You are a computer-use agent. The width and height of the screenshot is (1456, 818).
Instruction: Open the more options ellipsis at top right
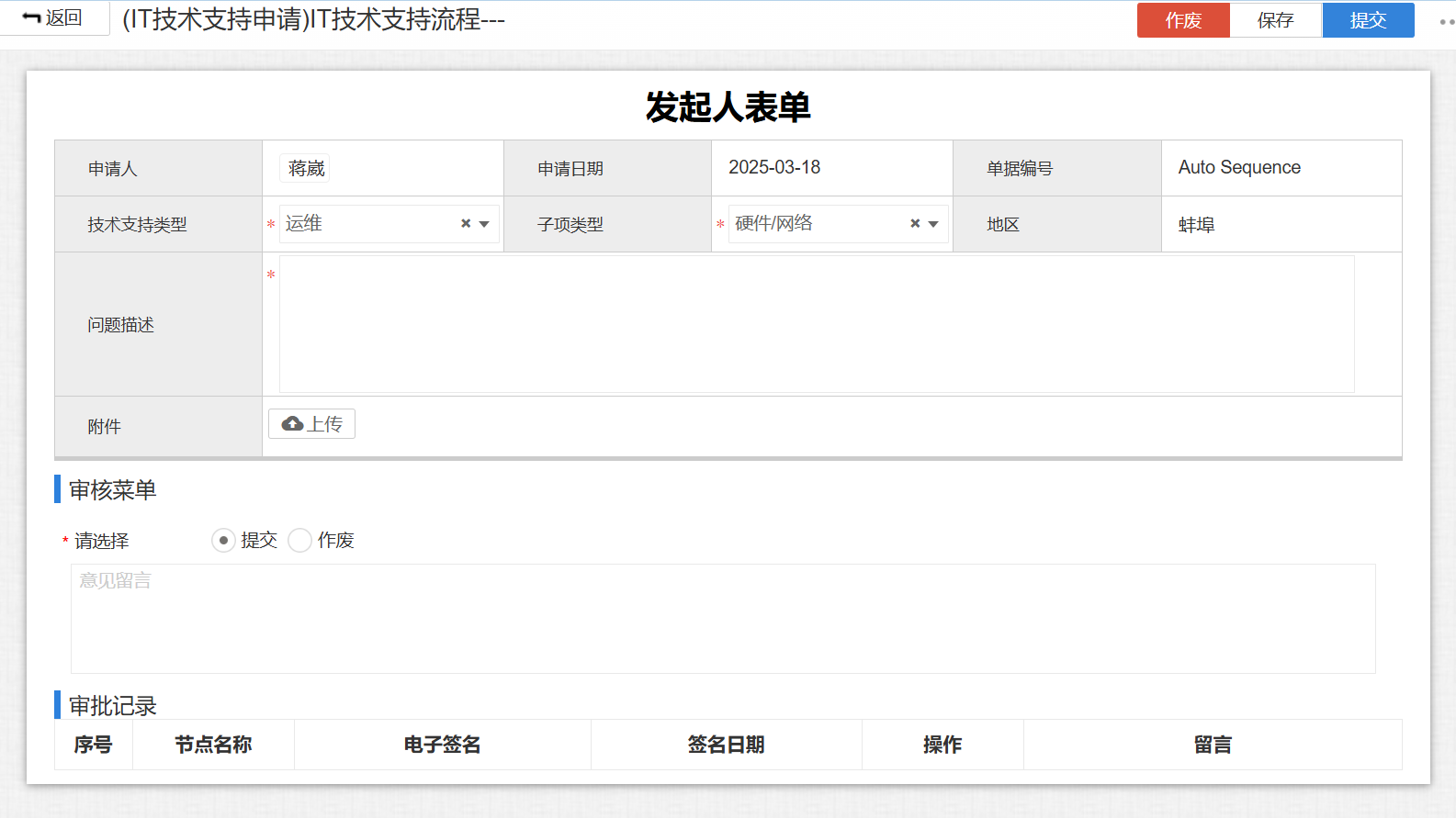[x=1446, y=21]
